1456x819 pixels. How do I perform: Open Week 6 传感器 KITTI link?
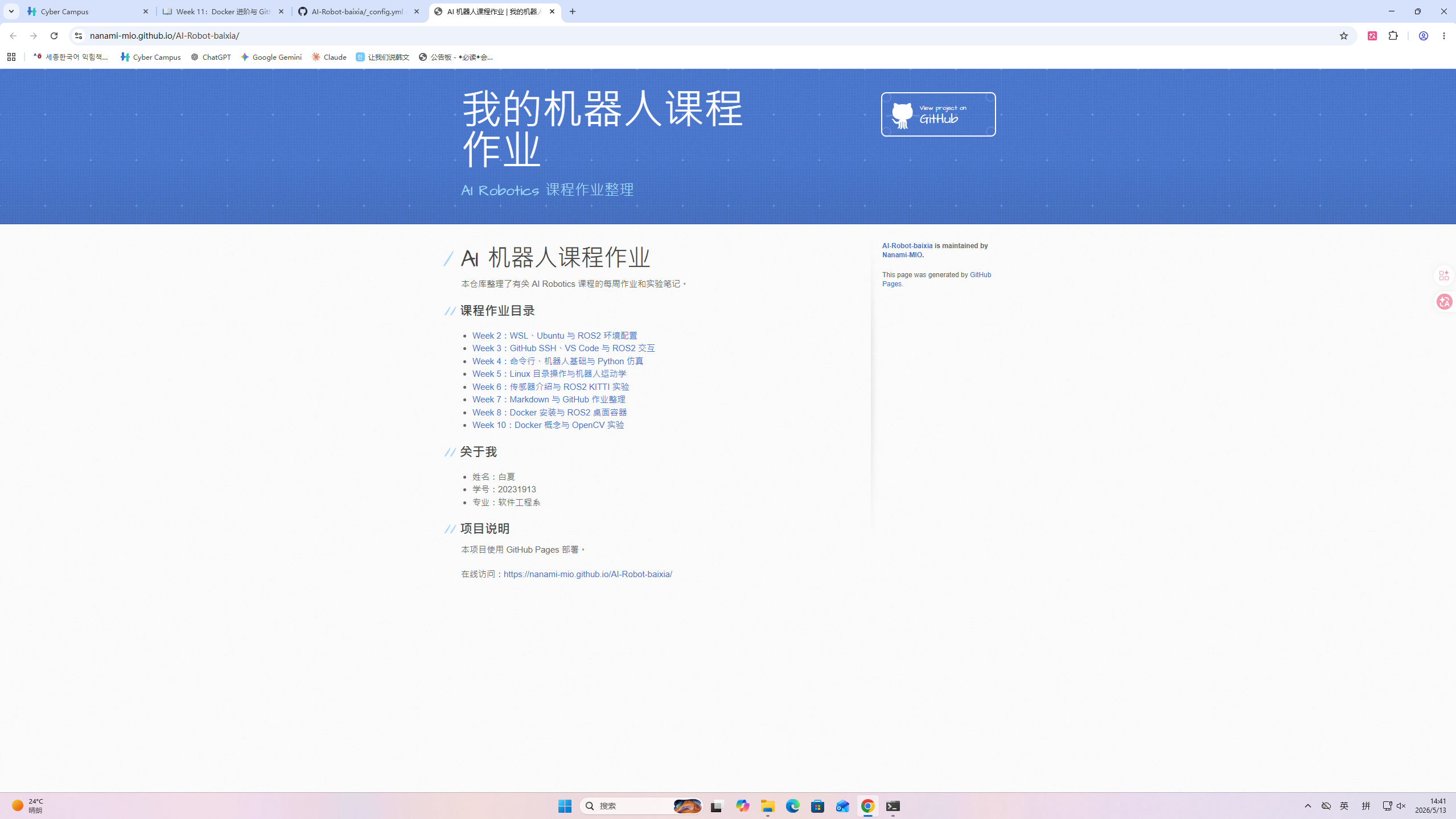[x=550, y=387]
